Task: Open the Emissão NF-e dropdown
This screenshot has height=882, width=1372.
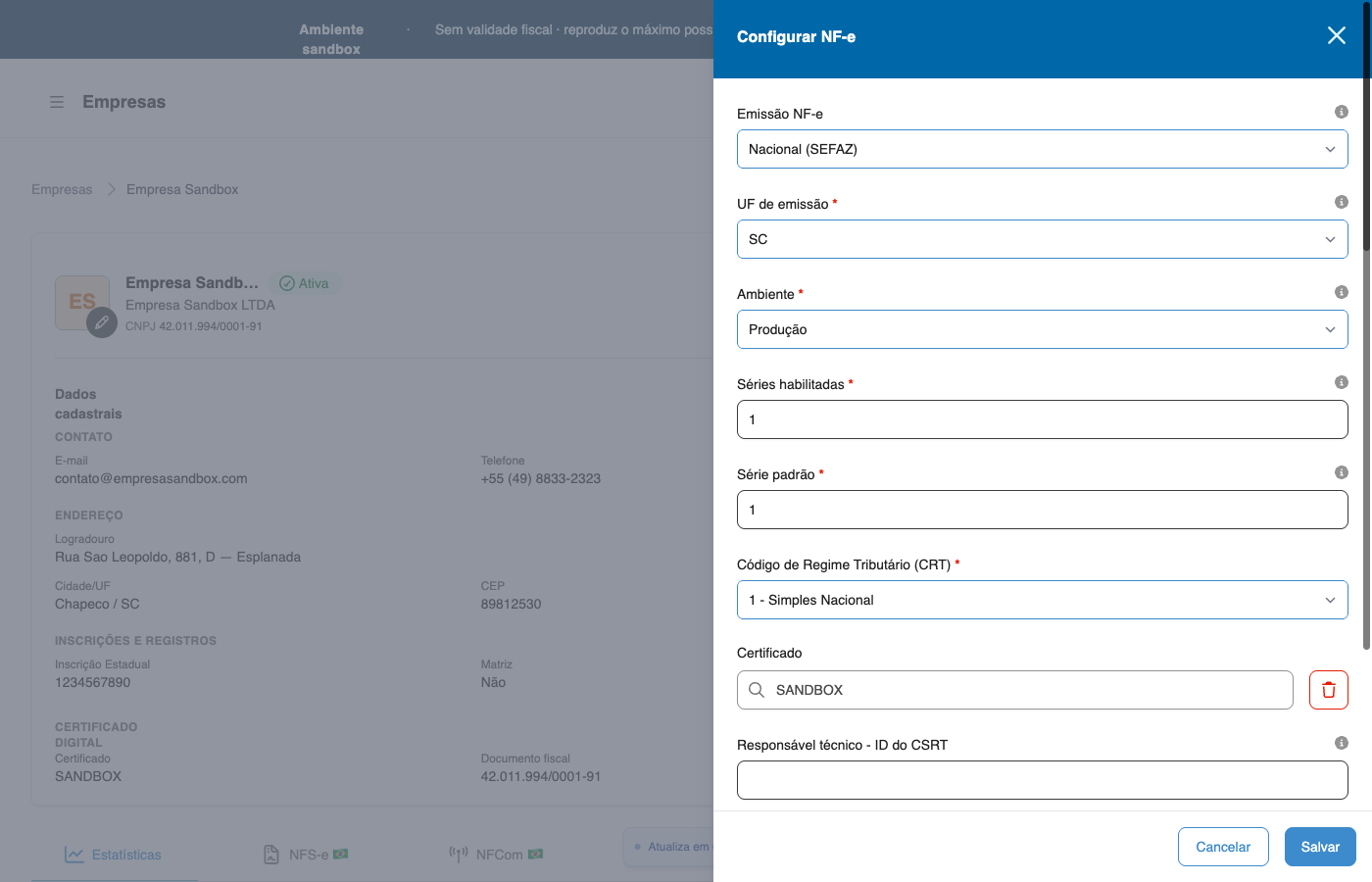Action: click(x=1043, y=149)
